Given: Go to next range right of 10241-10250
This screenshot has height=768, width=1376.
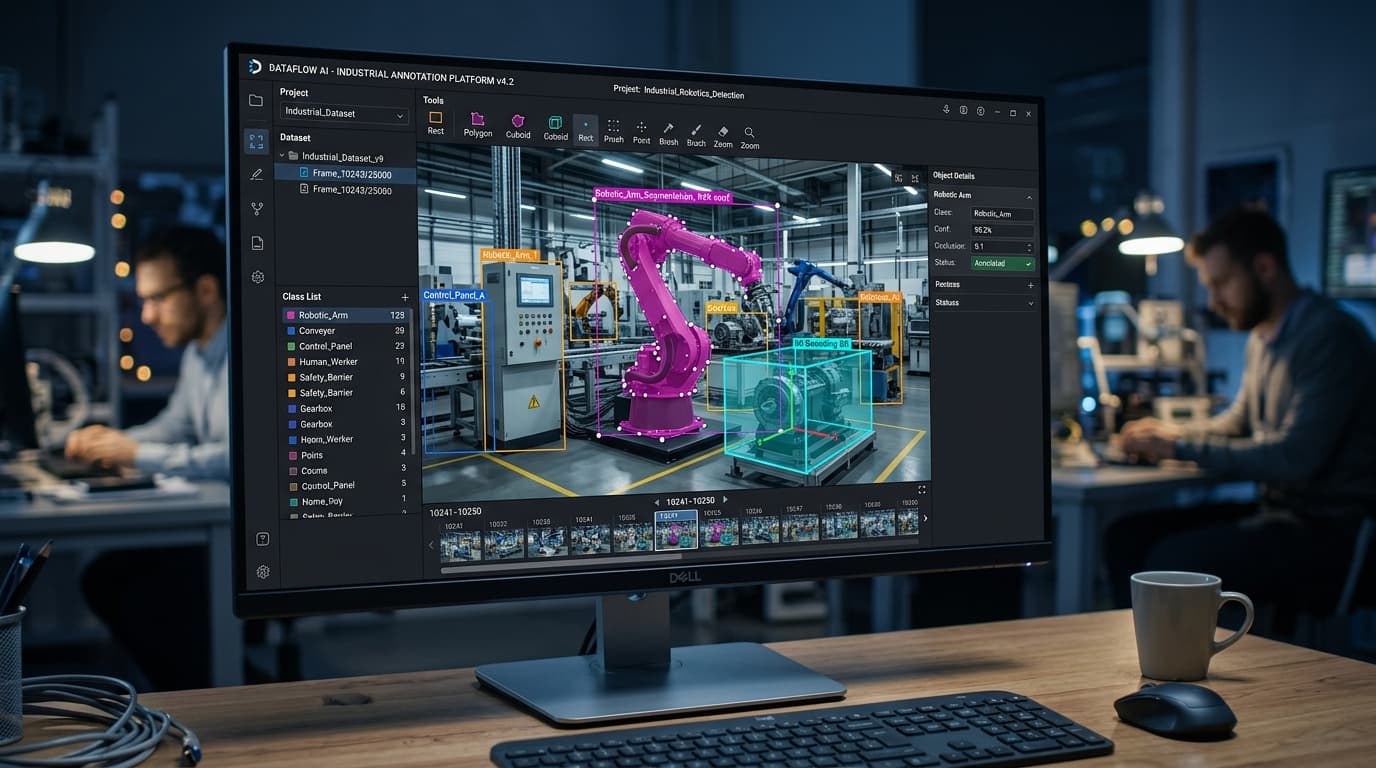Looking at the screenshot, I should tap(725, 500).
